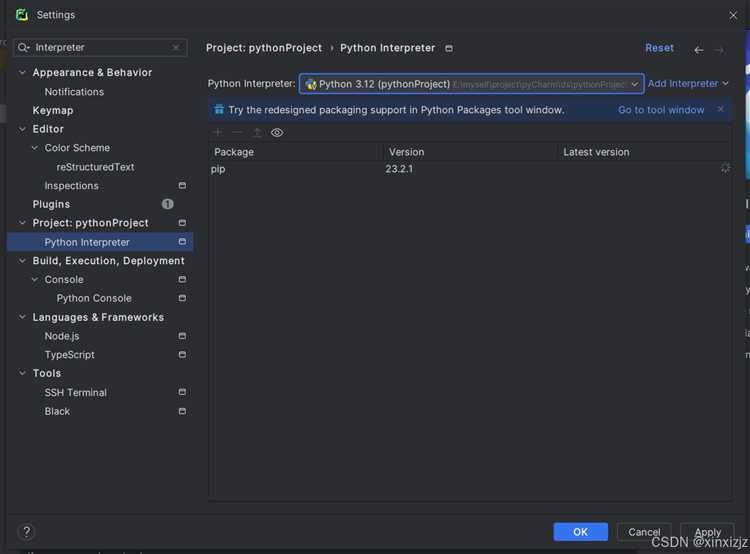Open the Notifications settings page

click(74, 91)
